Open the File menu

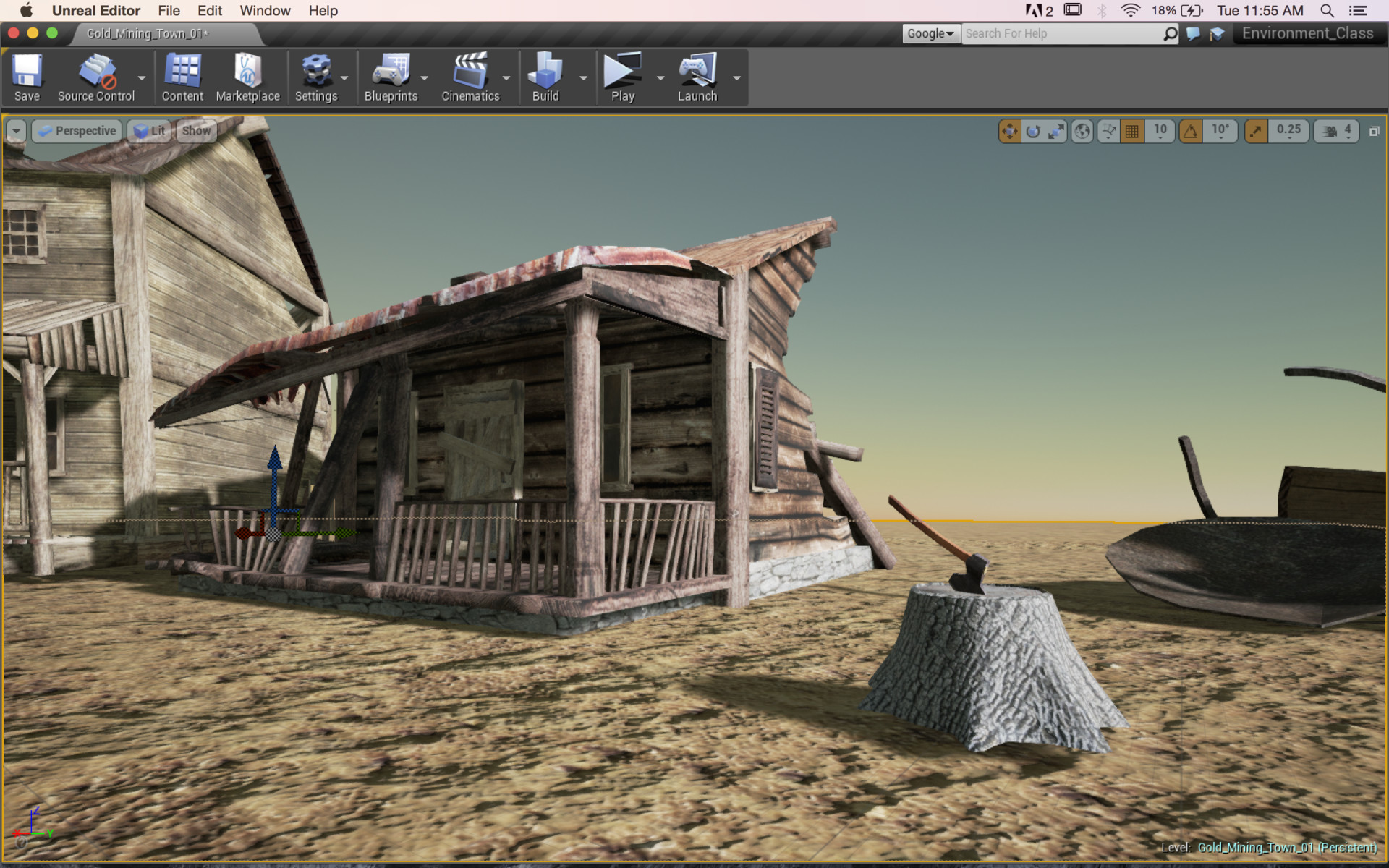(x=169, y=10)
